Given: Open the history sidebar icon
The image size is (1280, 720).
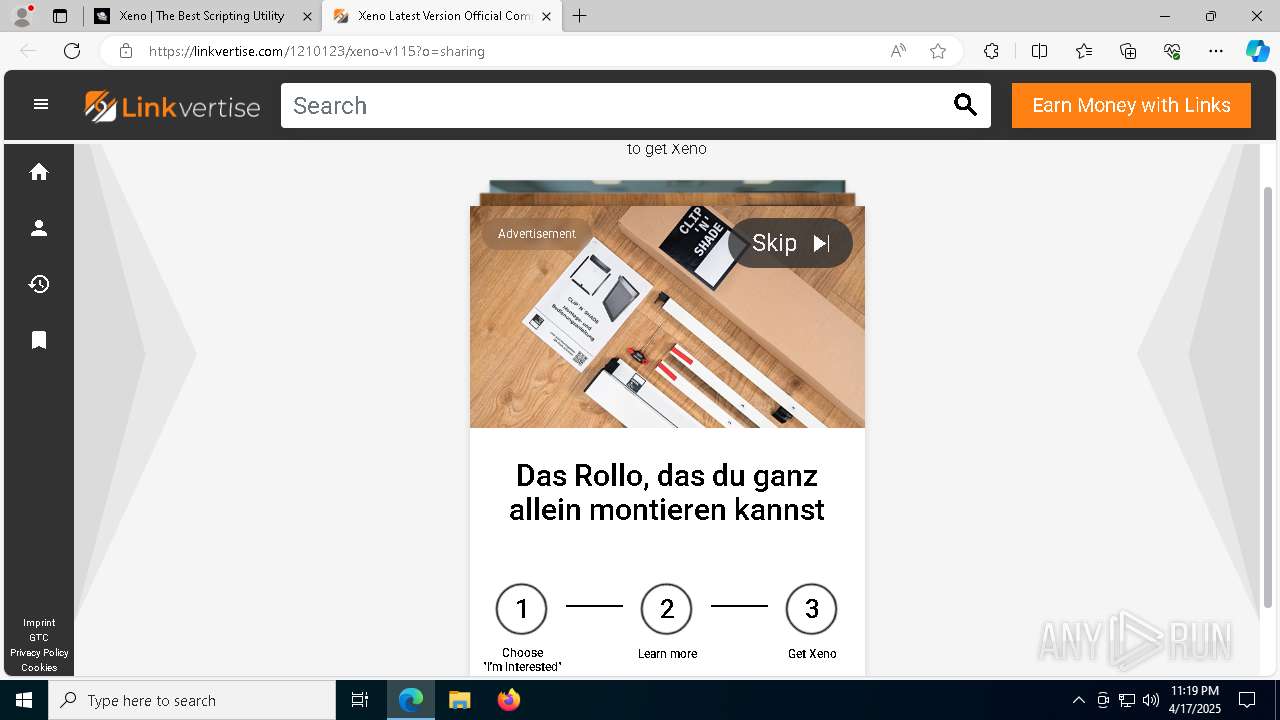Looking at the screenshot, I should pos(39,284).
